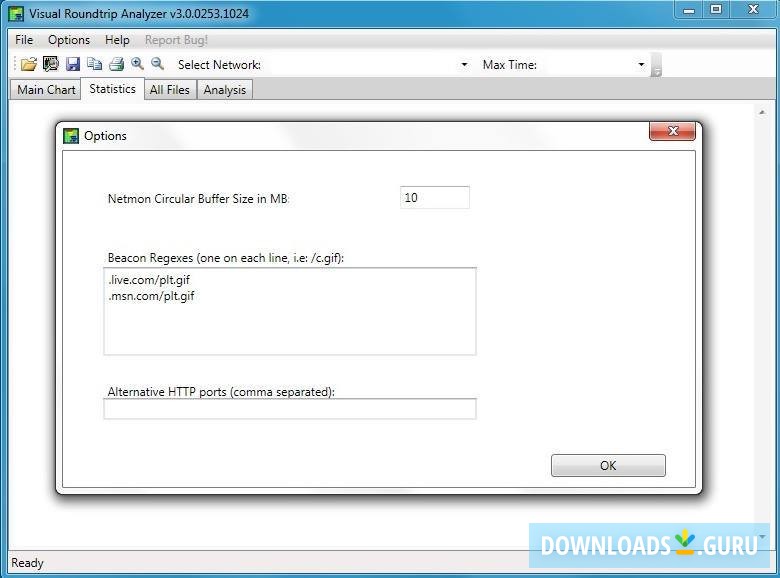Copy chart using the copy icon

pyautogui.click(x=95, y=64)
